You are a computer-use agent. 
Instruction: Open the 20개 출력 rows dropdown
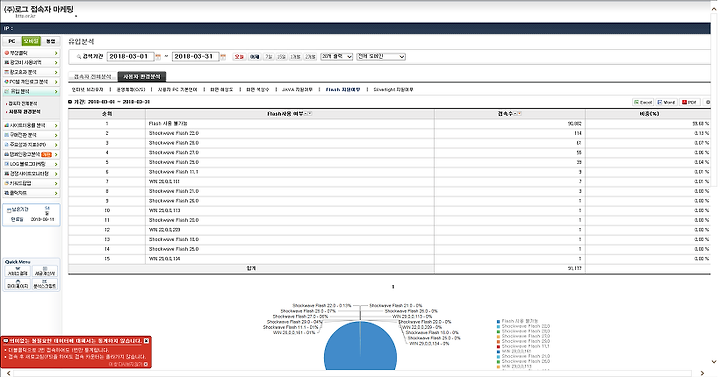coord(337,56)
